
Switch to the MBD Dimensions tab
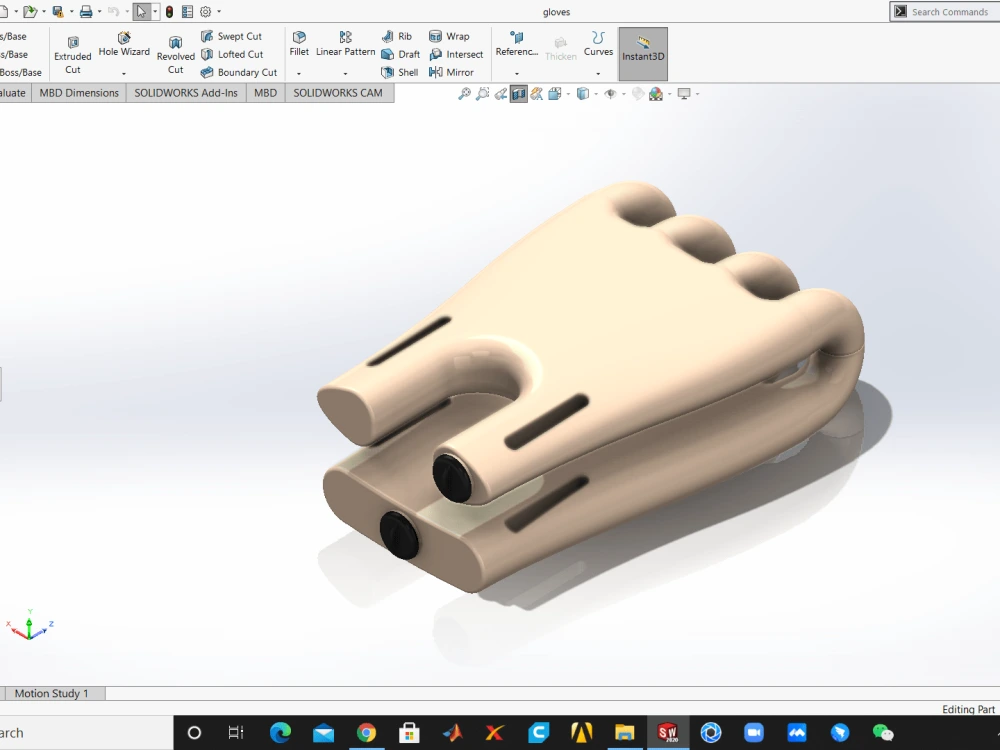tap(79, 93)
